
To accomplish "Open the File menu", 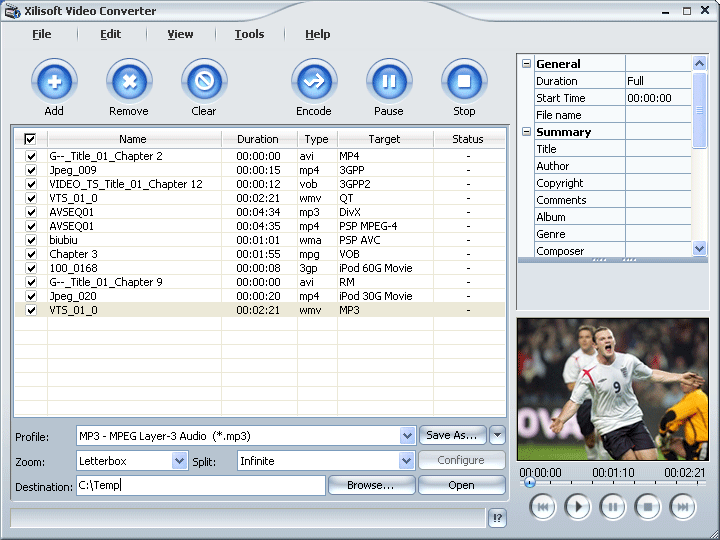I will pyautogui.click(x=41, y=34).
